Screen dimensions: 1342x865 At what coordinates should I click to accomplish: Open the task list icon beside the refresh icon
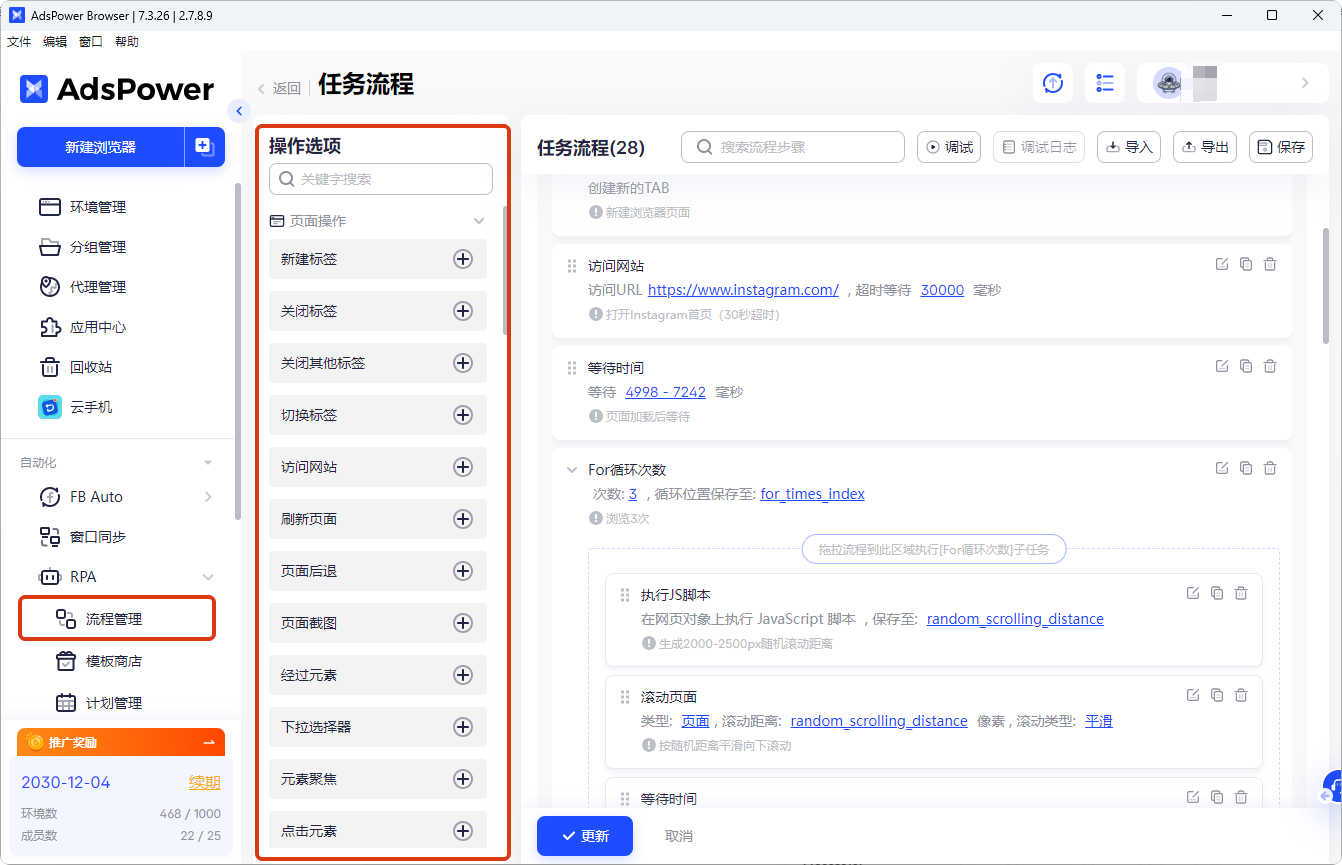coord(1104,83)
